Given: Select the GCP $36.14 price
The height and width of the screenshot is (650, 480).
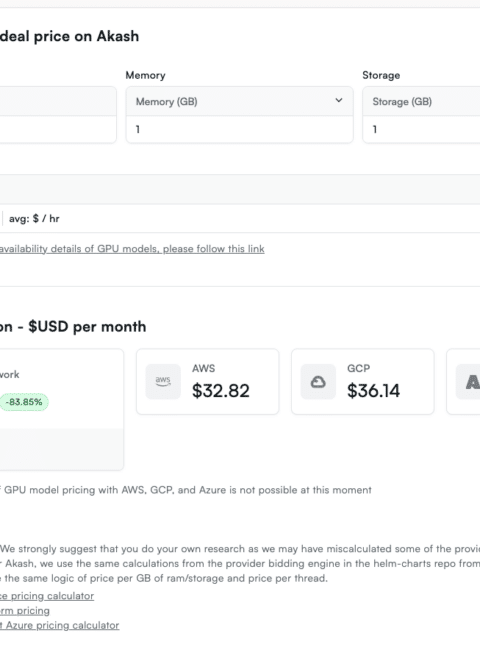Looking at the screenshot, I should [373, 391].
